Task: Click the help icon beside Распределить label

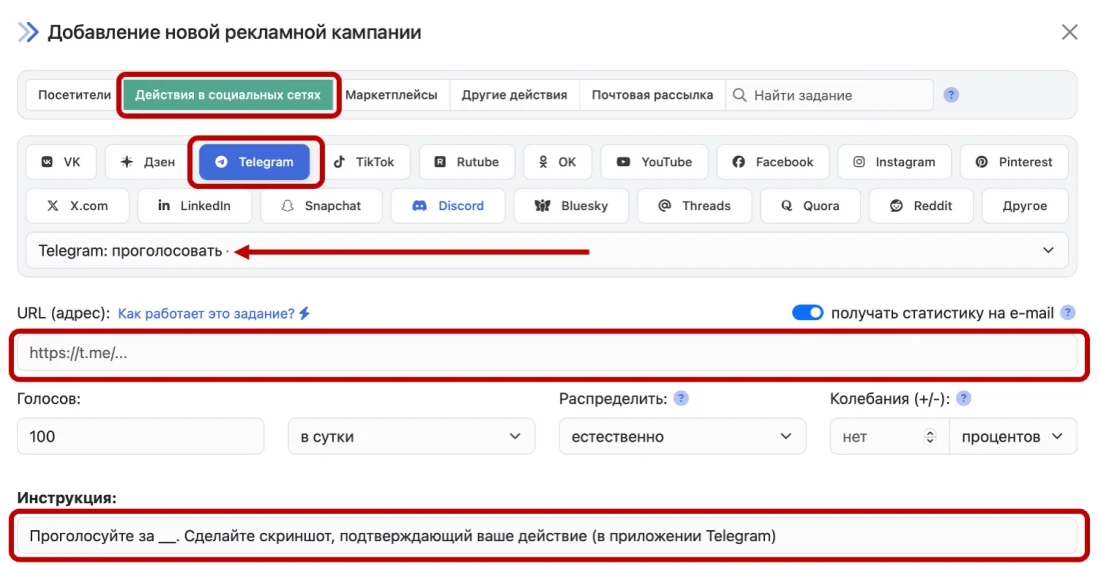Action: 681,398
